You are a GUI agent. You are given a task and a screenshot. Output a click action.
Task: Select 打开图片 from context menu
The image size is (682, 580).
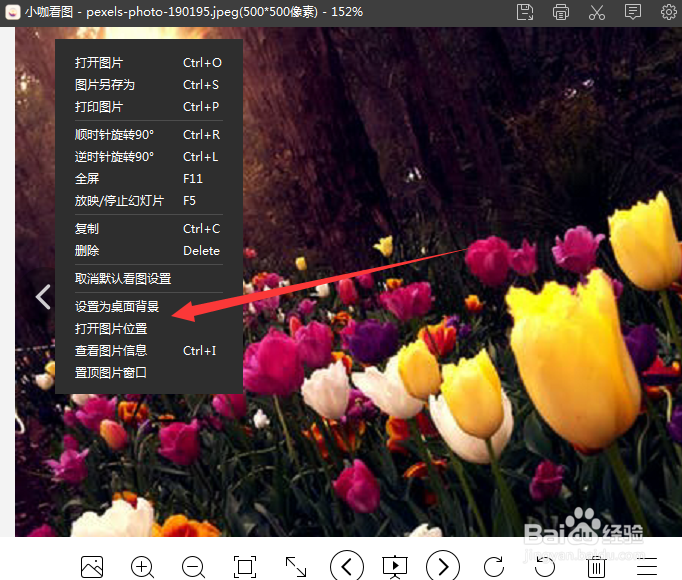click(148, 63)
